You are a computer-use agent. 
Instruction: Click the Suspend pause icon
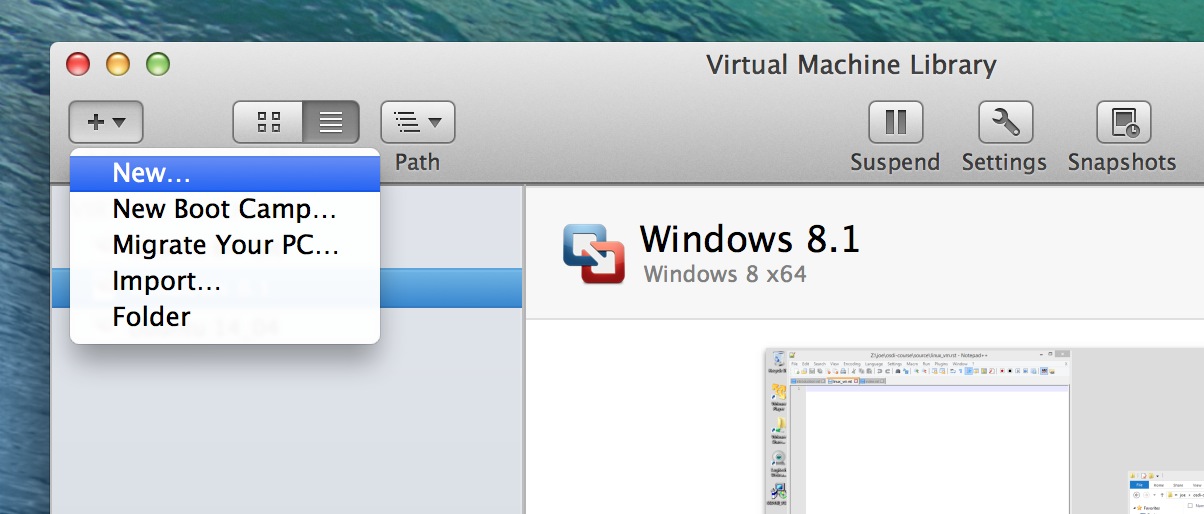tap(895, 122)
